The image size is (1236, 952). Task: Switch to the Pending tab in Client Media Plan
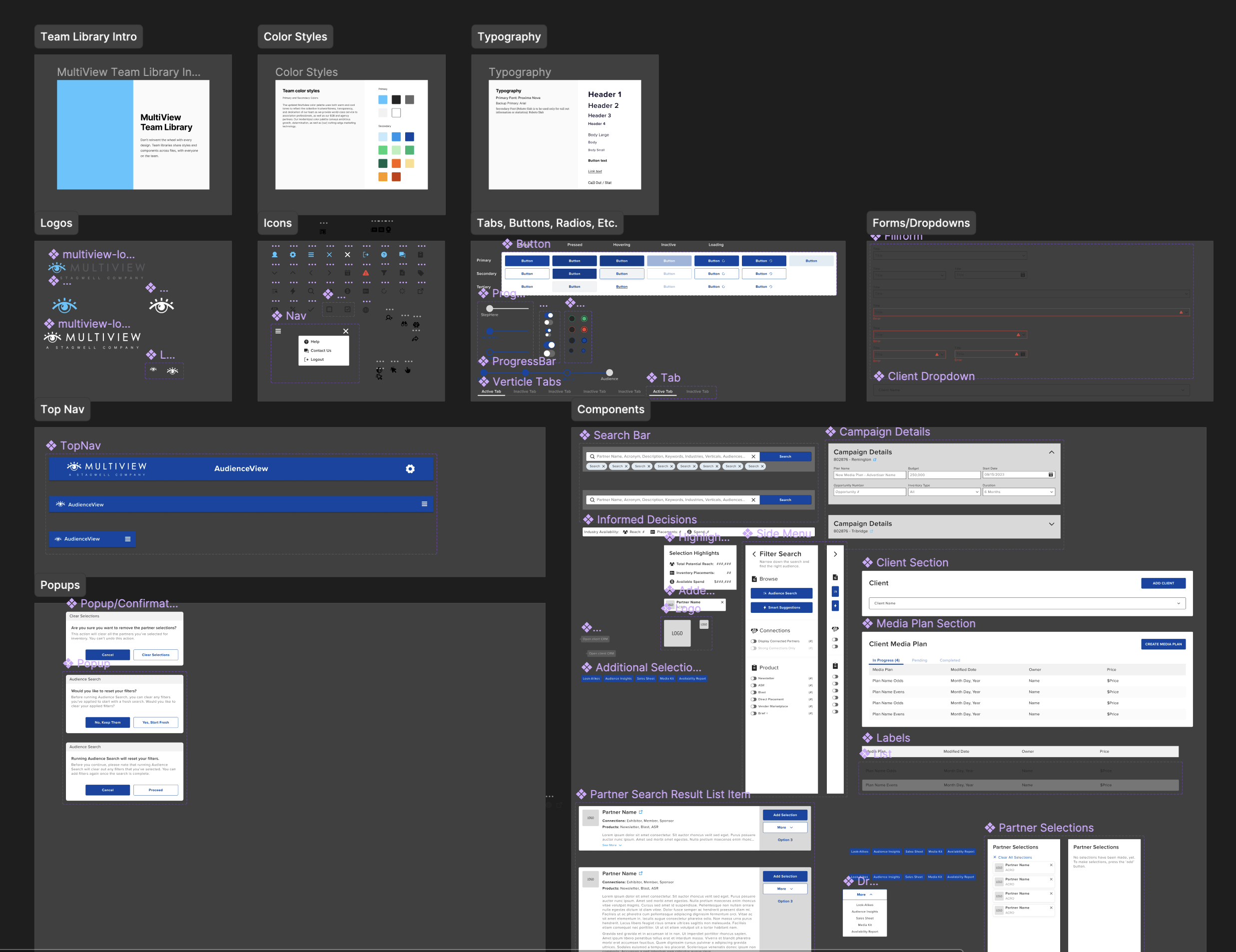(920, 660)
